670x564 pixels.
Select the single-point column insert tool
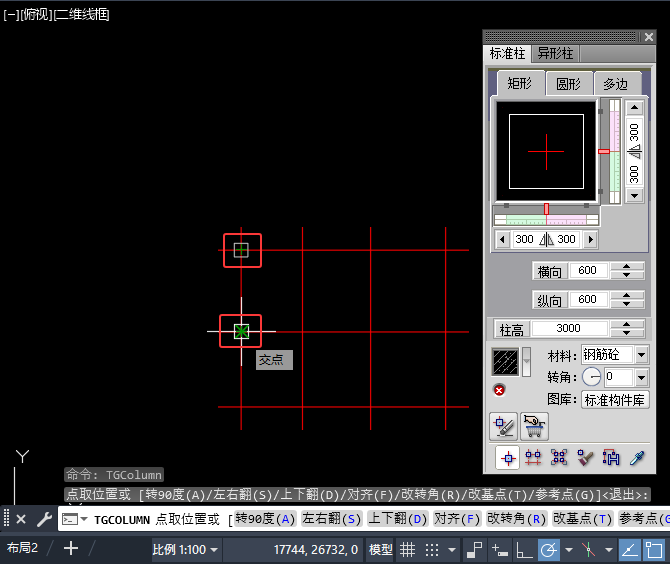click(x=508, y=458)
